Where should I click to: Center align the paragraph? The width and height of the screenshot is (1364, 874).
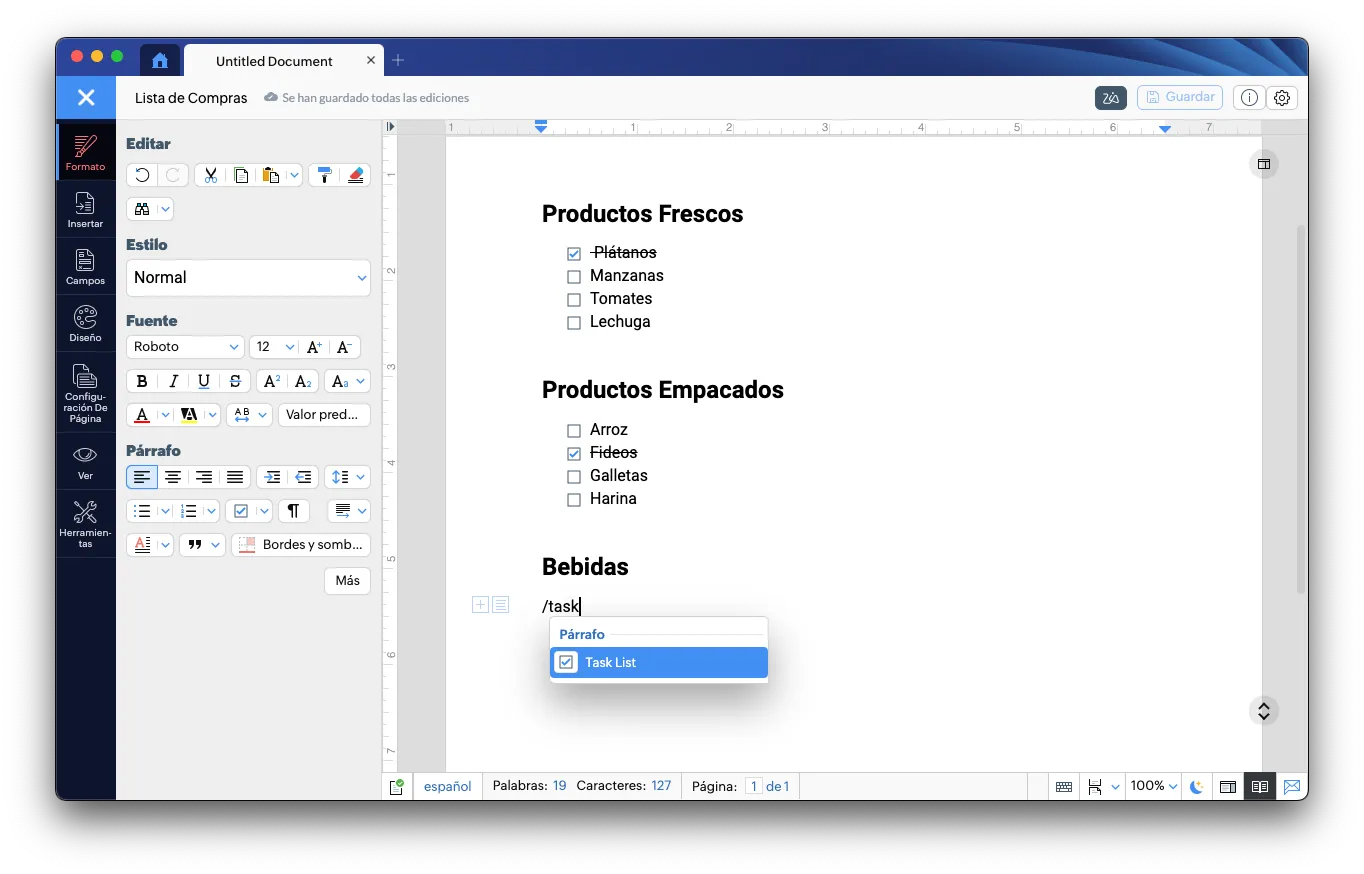click(173, 477)
